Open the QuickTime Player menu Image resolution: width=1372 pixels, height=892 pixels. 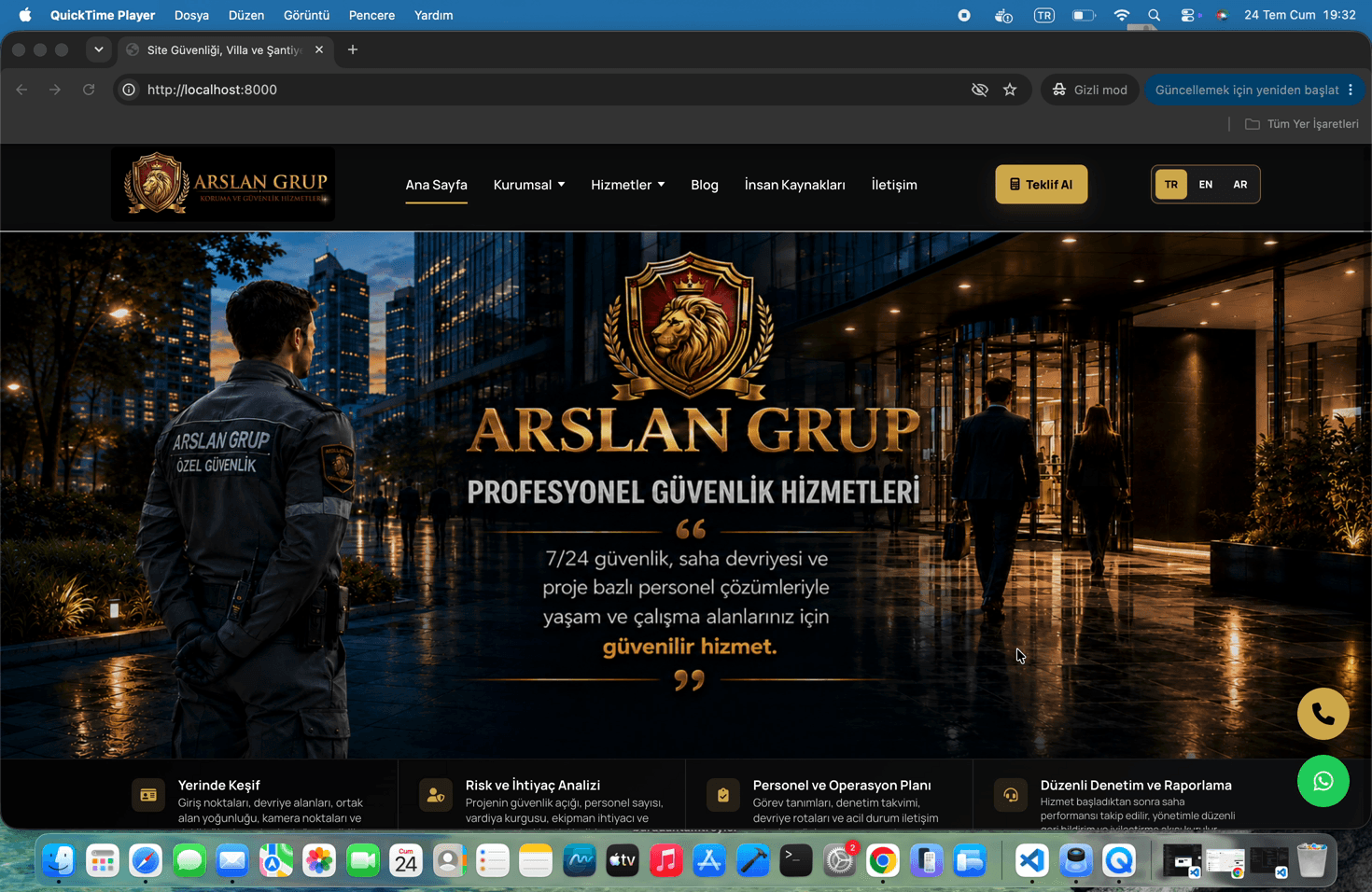click(103, 15)
